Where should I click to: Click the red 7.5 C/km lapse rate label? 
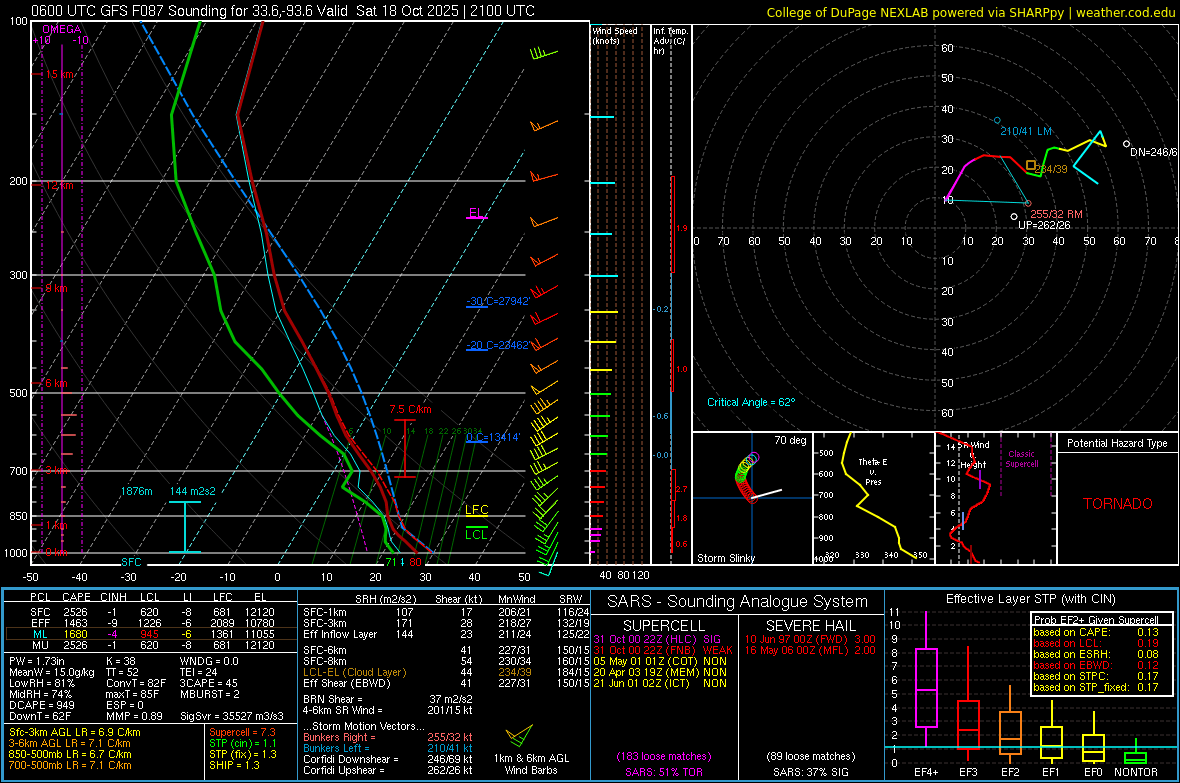tap(410, 410)
